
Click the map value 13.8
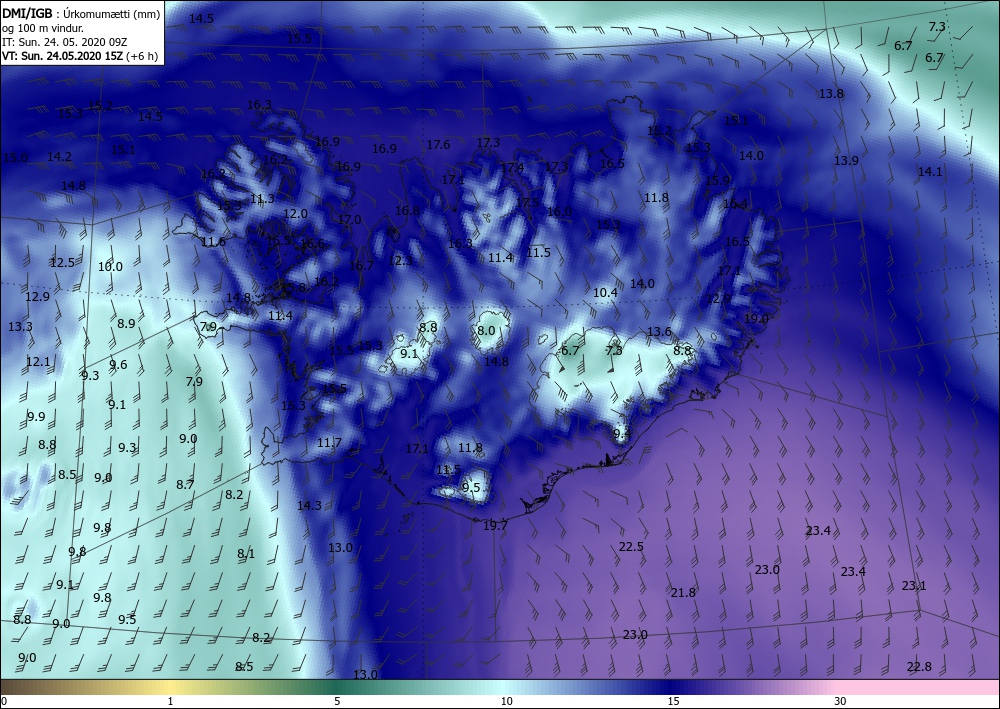click(831, 94)
